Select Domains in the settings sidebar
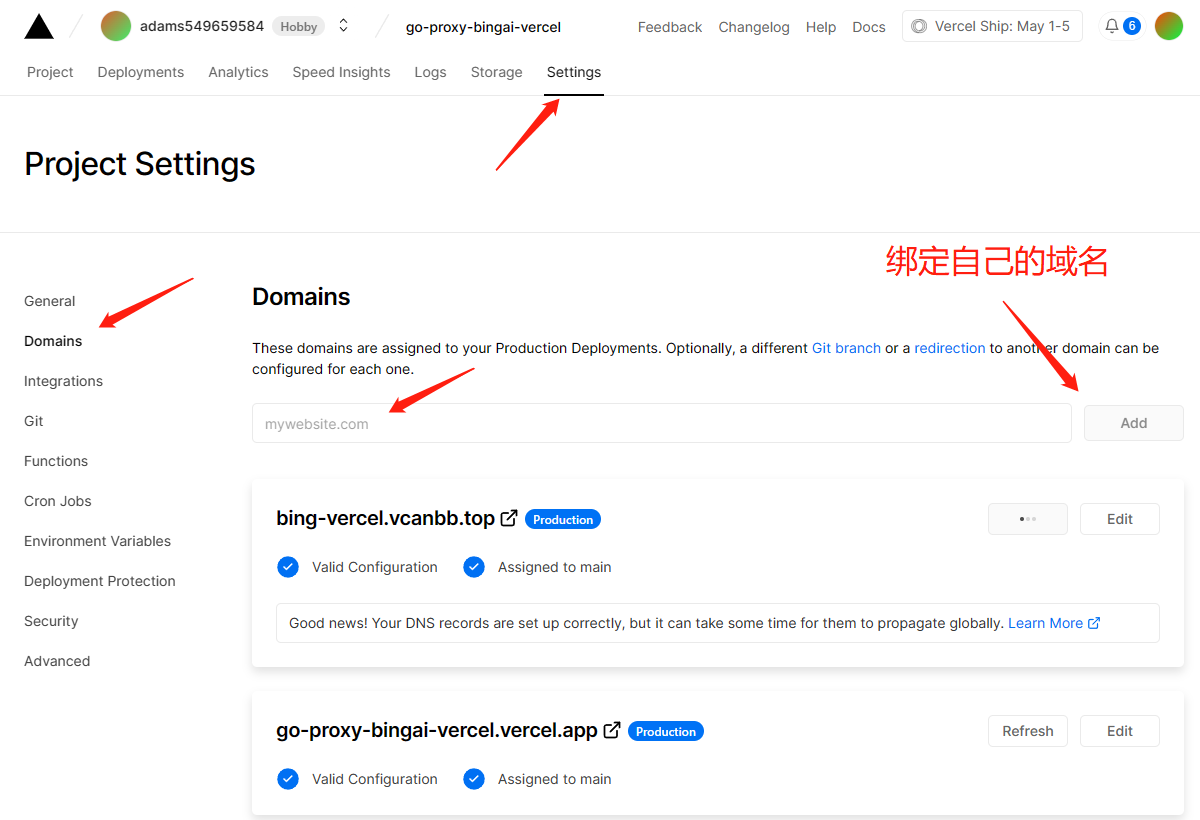The image size is (1200, 820). (53, 341)
